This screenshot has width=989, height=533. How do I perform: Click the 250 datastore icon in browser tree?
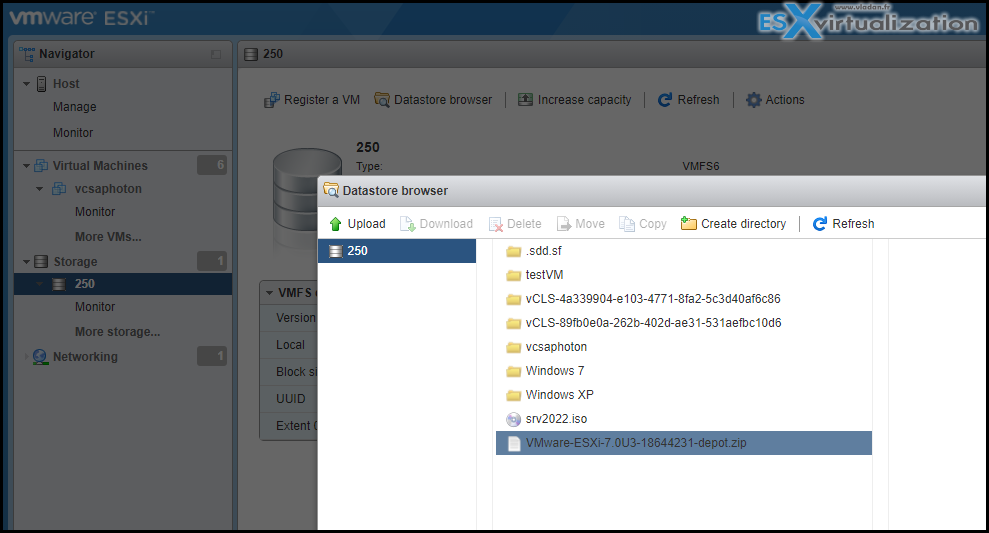[x=336, y=251]
